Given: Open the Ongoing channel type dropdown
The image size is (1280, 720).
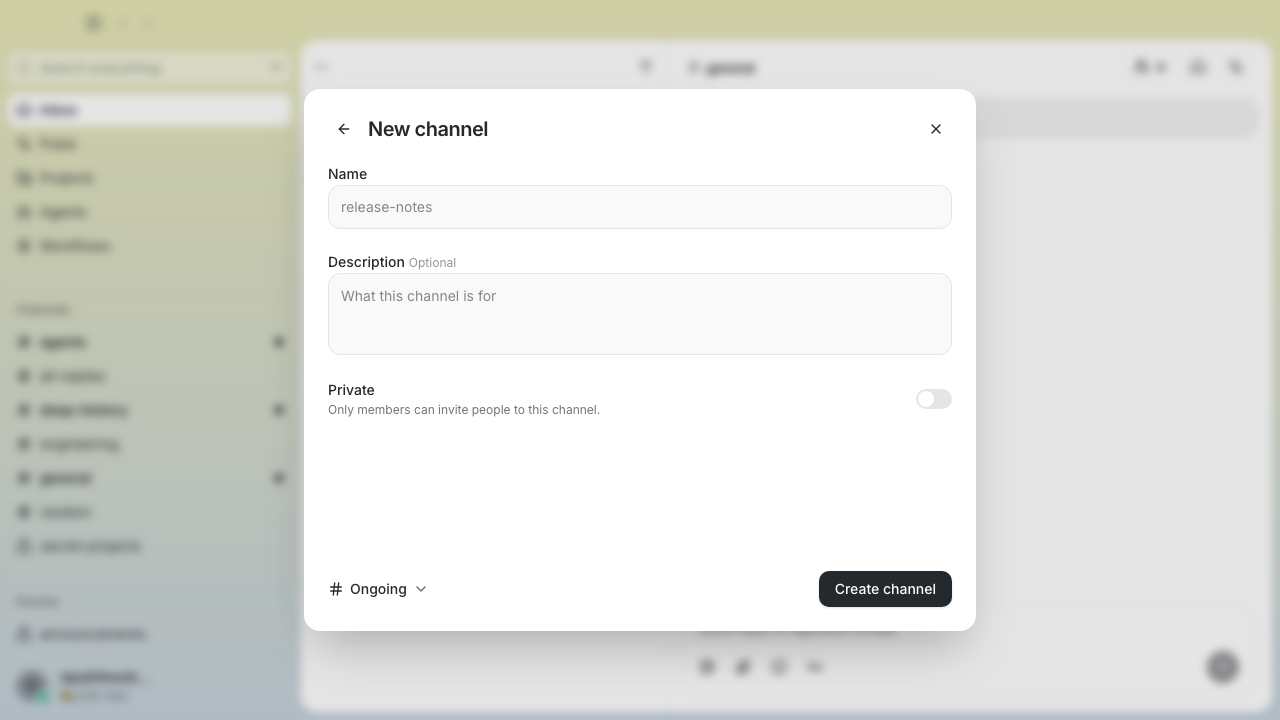Looking at the screenshot, I should [x=378, y=589].
